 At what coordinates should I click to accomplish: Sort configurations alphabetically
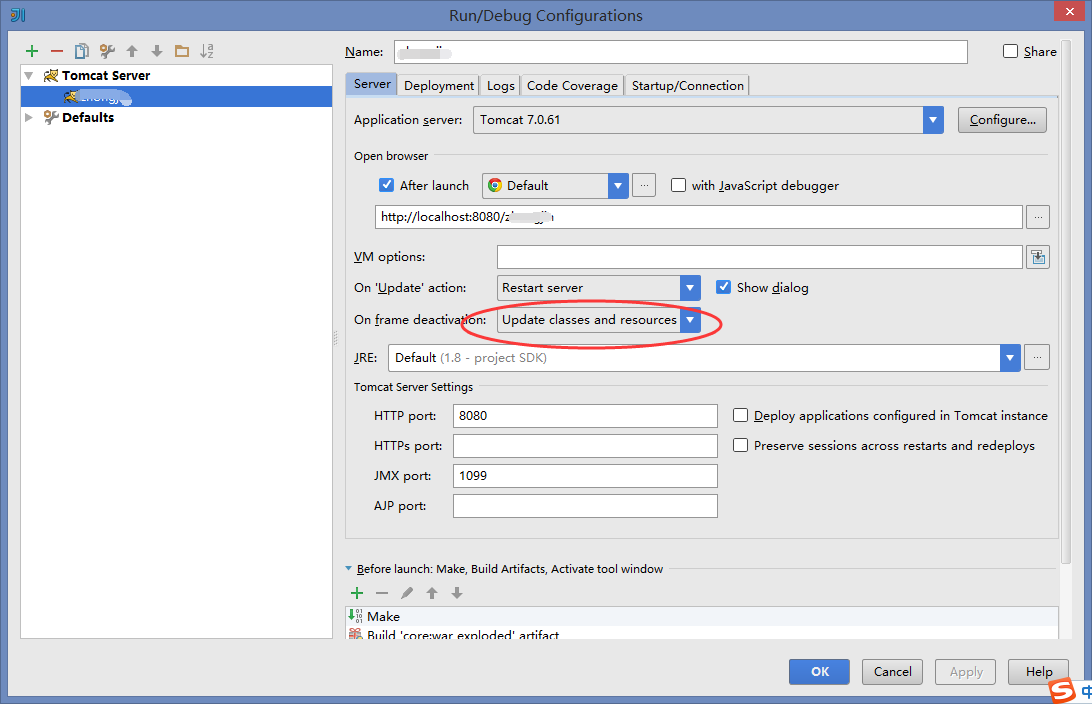[207, 51]
